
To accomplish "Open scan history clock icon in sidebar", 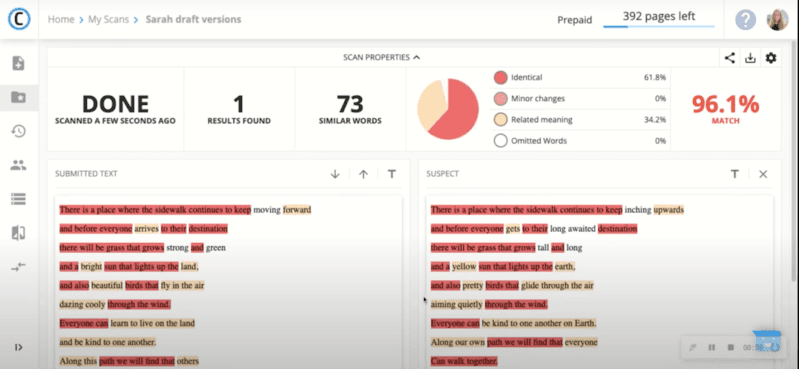I will (18, 131).
